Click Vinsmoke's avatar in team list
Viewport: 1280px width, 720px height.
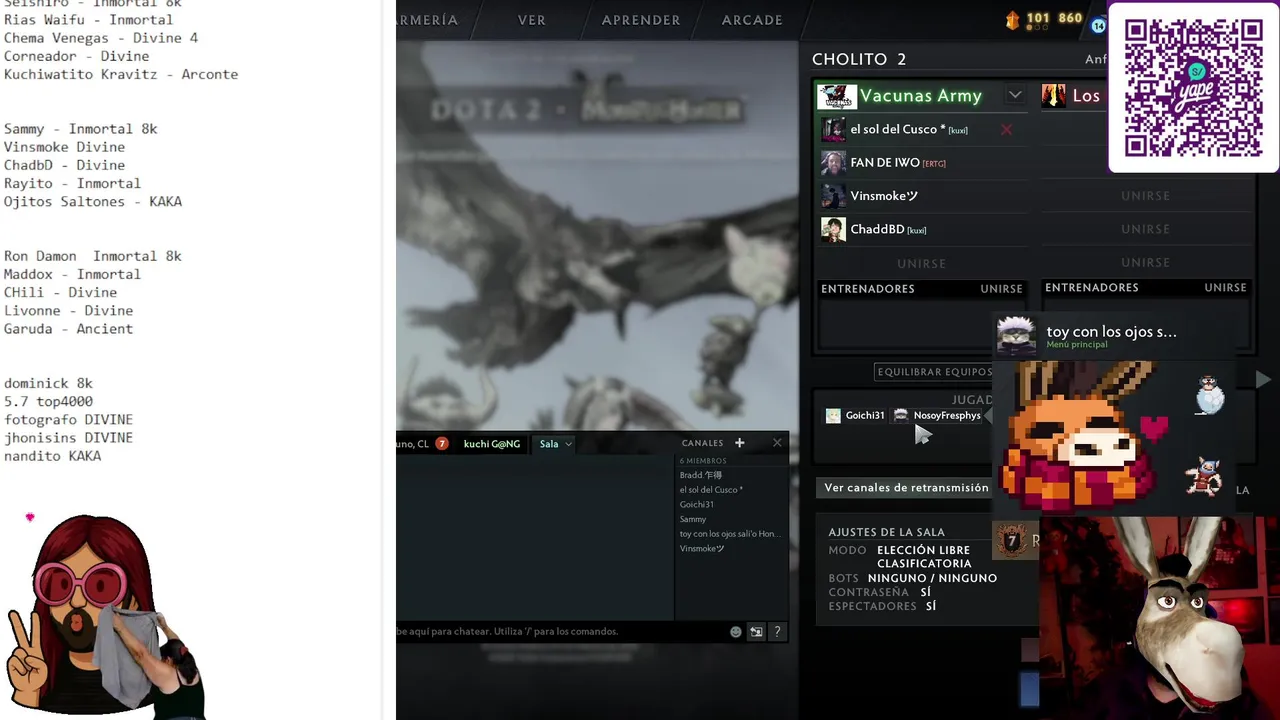coord(833,196)
